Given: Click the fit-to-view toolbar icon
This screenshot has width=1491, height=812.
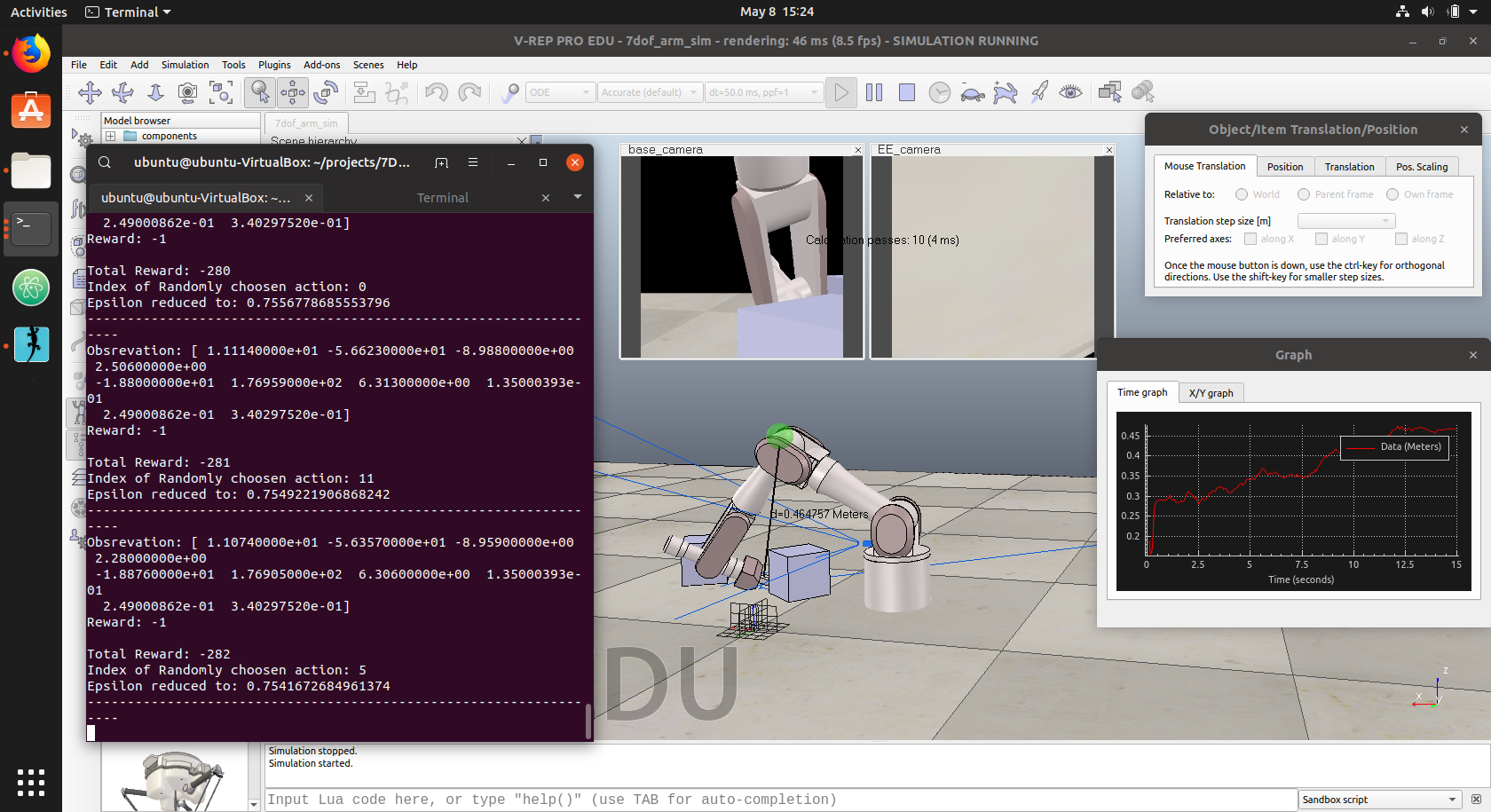Looking at the screenshot, I should (x=220, y=92).
